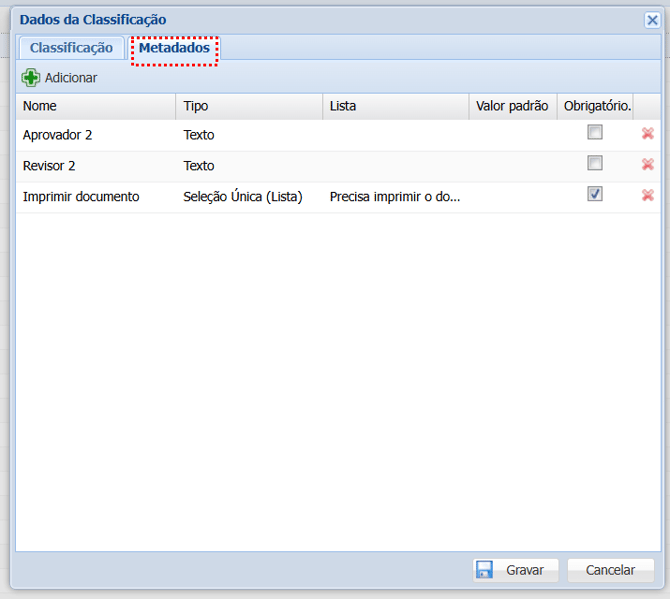Select the Metadados tab

click(x=174, y=48)
